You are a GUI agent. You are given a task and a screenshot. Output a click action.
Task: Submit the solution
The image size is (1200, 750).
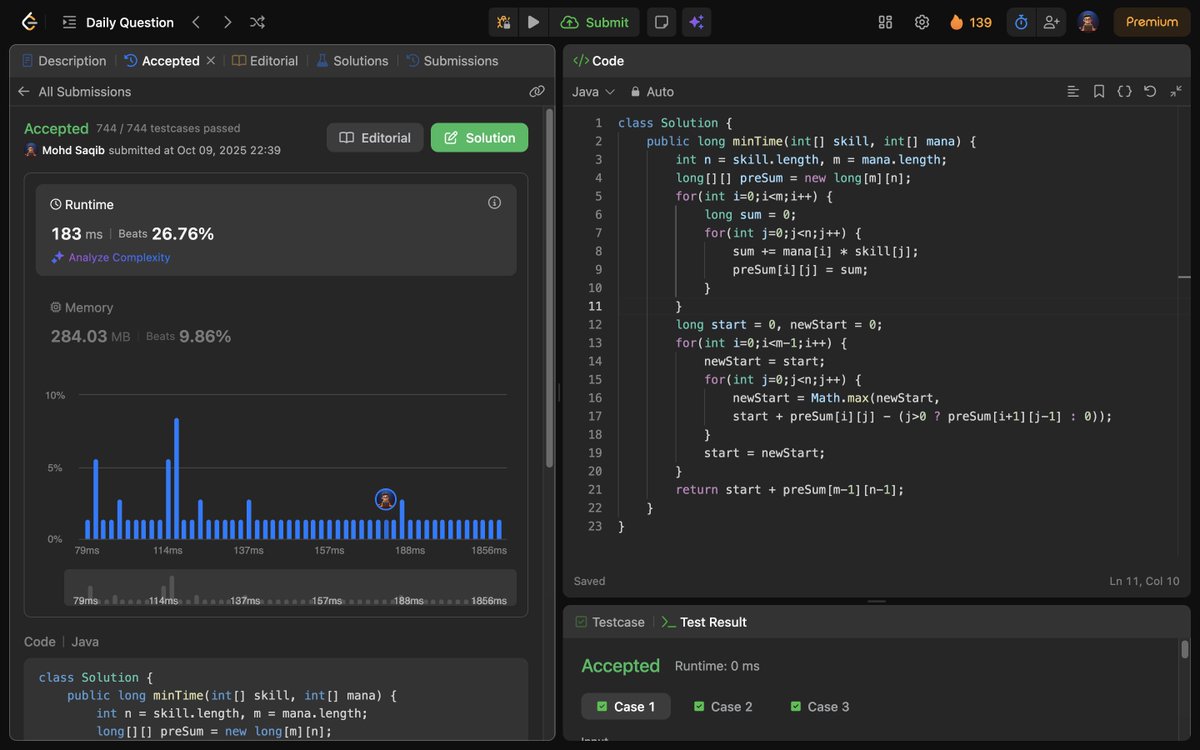(x=595, y=22)
